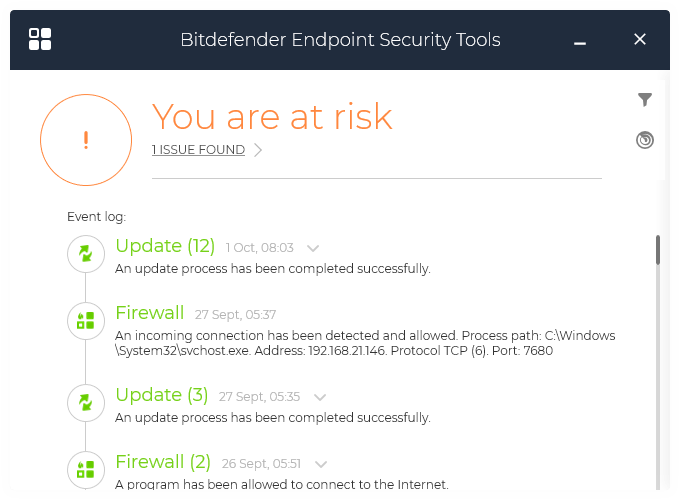Expand the Firewall (2) event chevron
The height and width of the screenshot is (500, 680).
(321, 464)
